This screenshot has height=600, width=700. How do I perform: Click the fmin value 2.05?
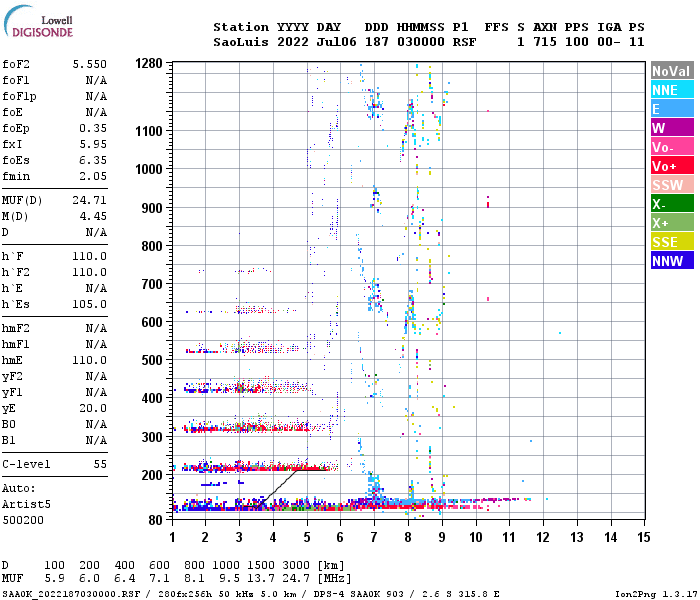click(93, 176)
